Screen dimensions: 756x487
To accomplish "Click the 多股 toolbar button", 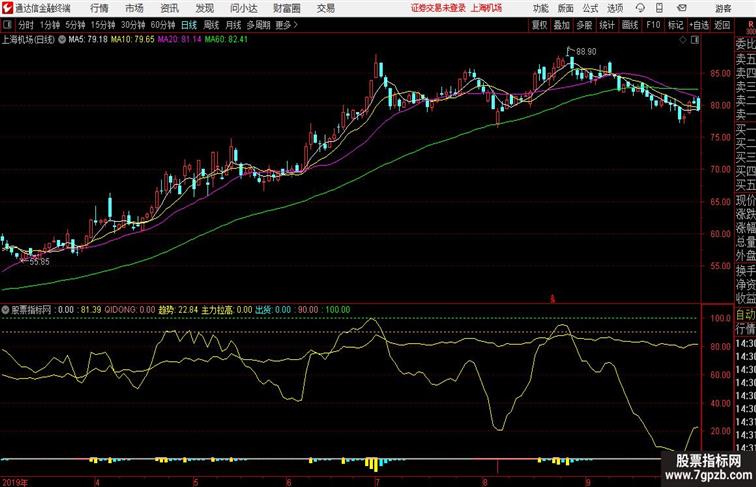I will tap(584, 25).
